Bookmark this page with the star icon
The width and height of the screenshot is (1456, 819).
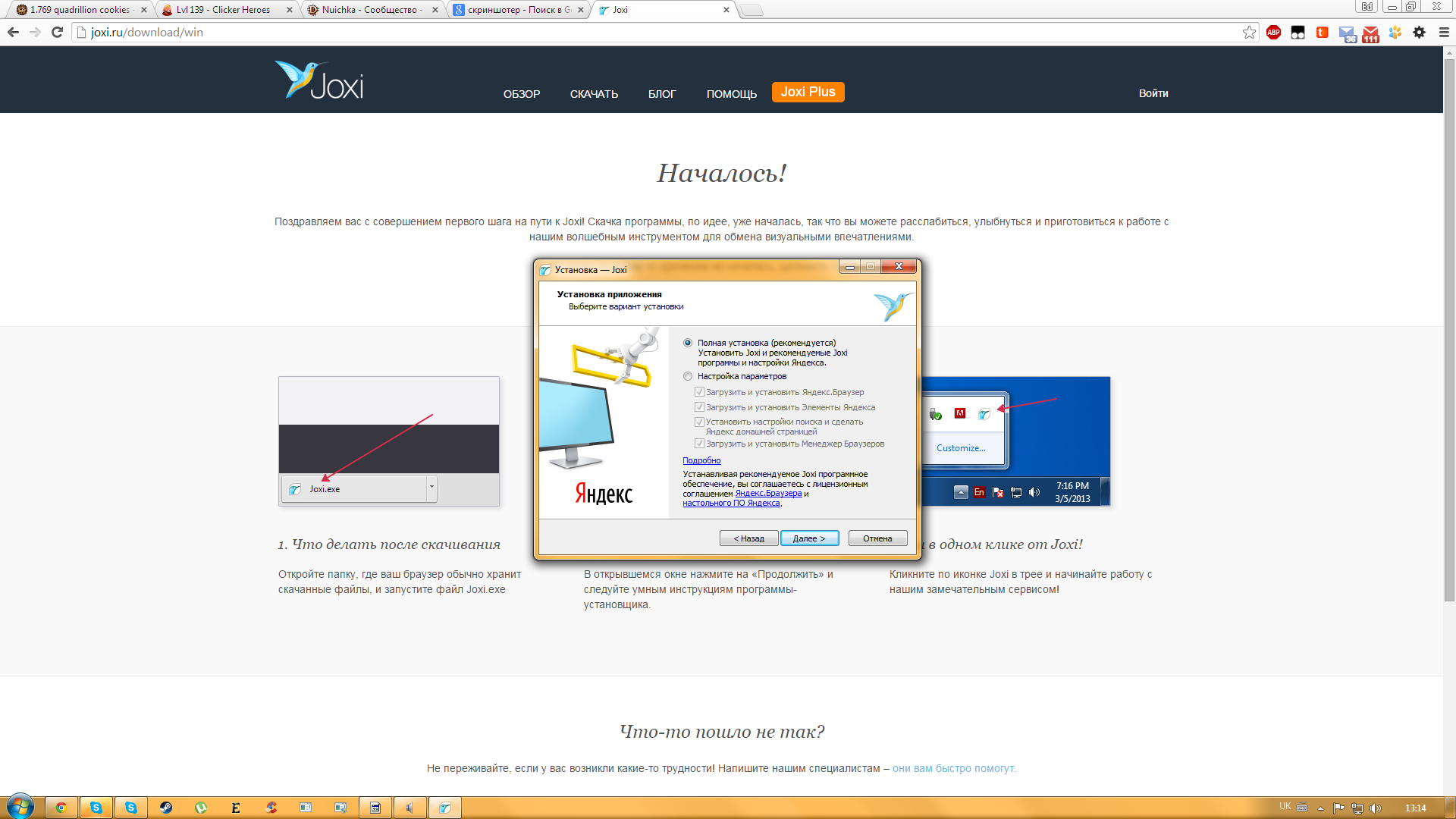[x=1249, y=32]
